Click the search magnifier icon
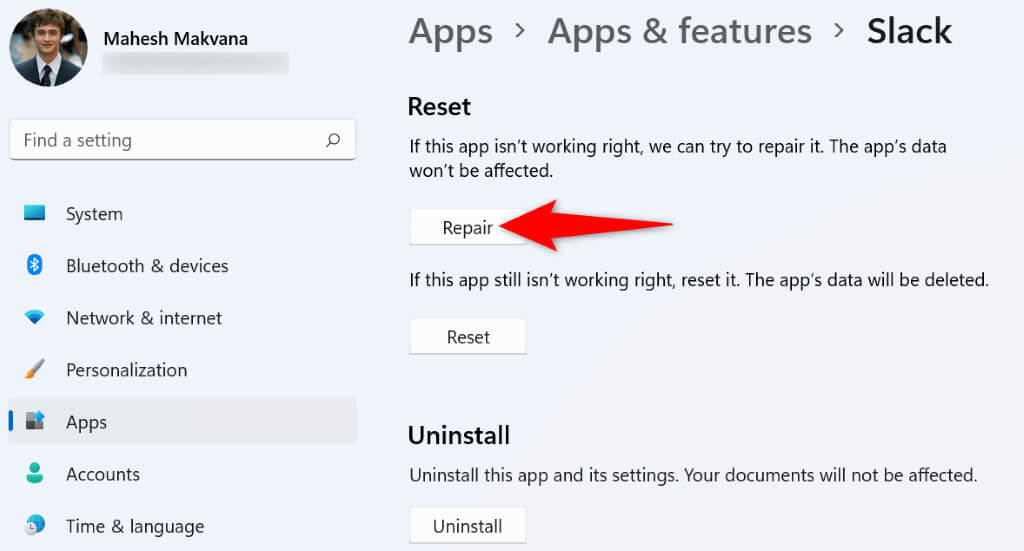Image resolution: width=1024 pixels, height=551 pixels. [x=333, y=141]
